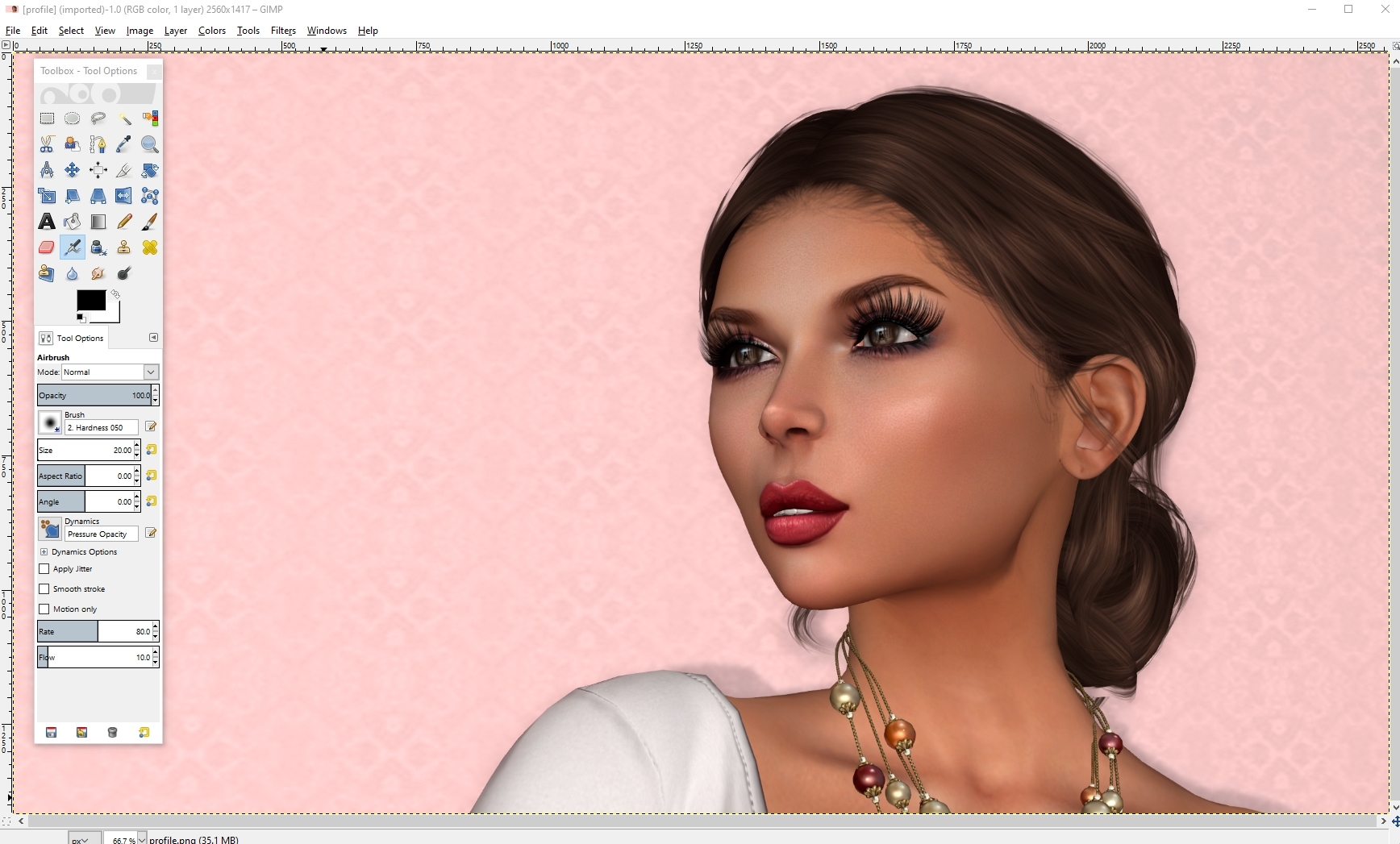Screen dimensions: 1400x844
Task: Swap foreground and background colors
Action: click(x=115, y=294)
